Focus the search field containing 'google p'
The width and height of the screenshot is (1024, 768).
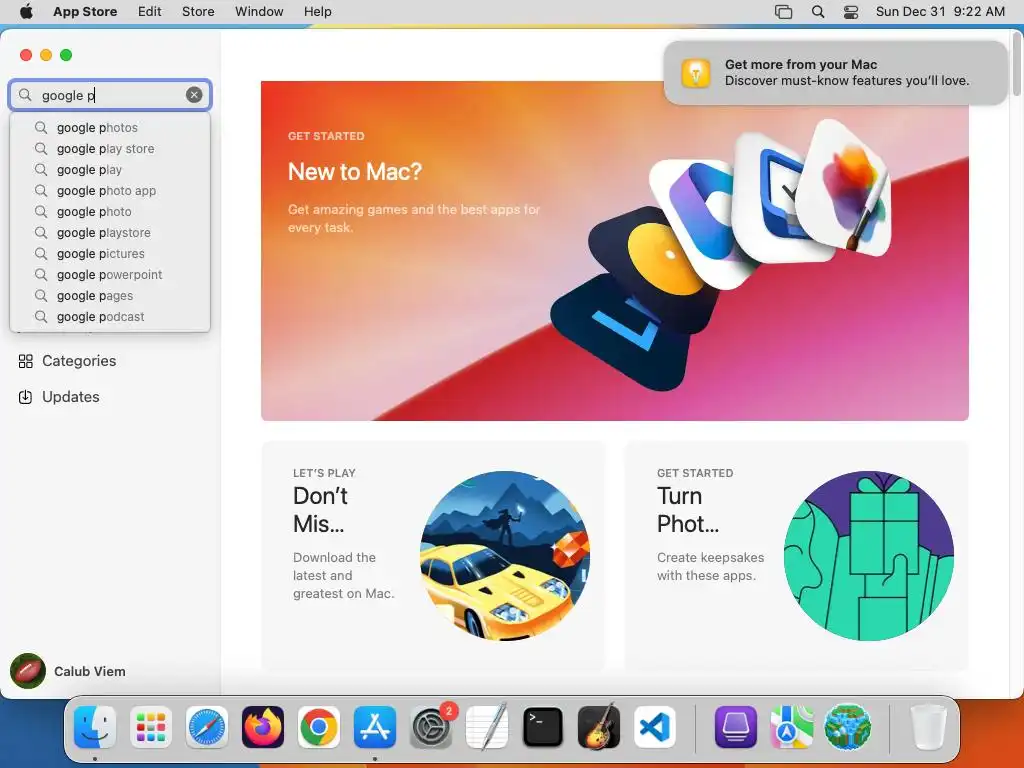(110, 95)
